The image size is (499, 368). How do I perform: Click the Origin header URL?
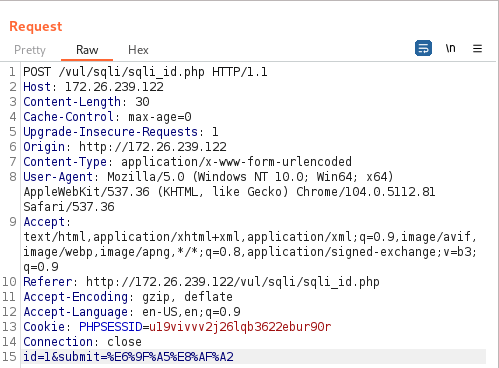pyautogui.click(x=153, y=147)
